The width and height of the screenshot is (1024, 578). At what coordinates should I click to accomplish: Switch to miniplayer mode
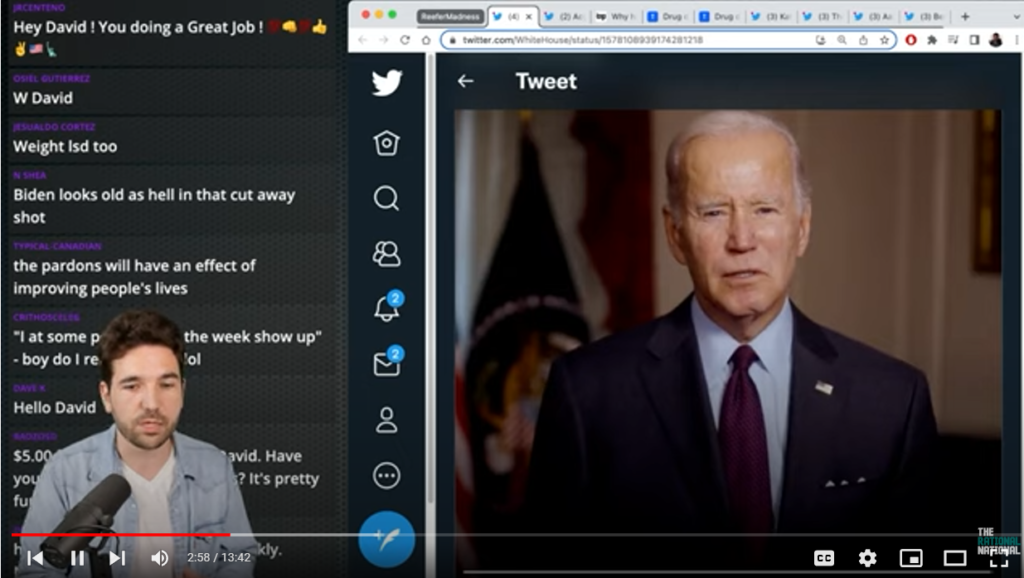[910, 558]
